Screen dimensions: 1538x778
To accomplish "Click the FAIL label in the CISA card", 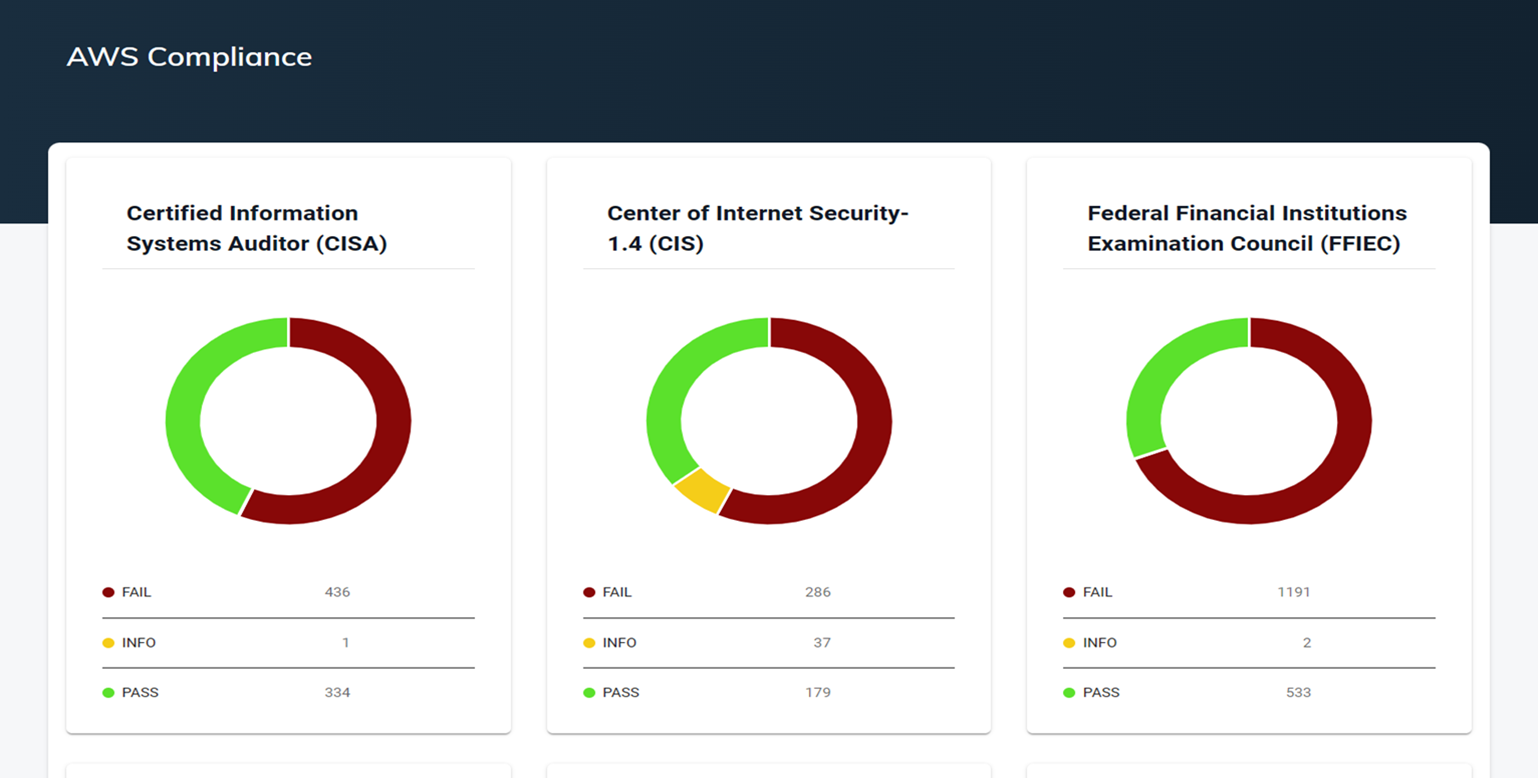I will (136, 592).
